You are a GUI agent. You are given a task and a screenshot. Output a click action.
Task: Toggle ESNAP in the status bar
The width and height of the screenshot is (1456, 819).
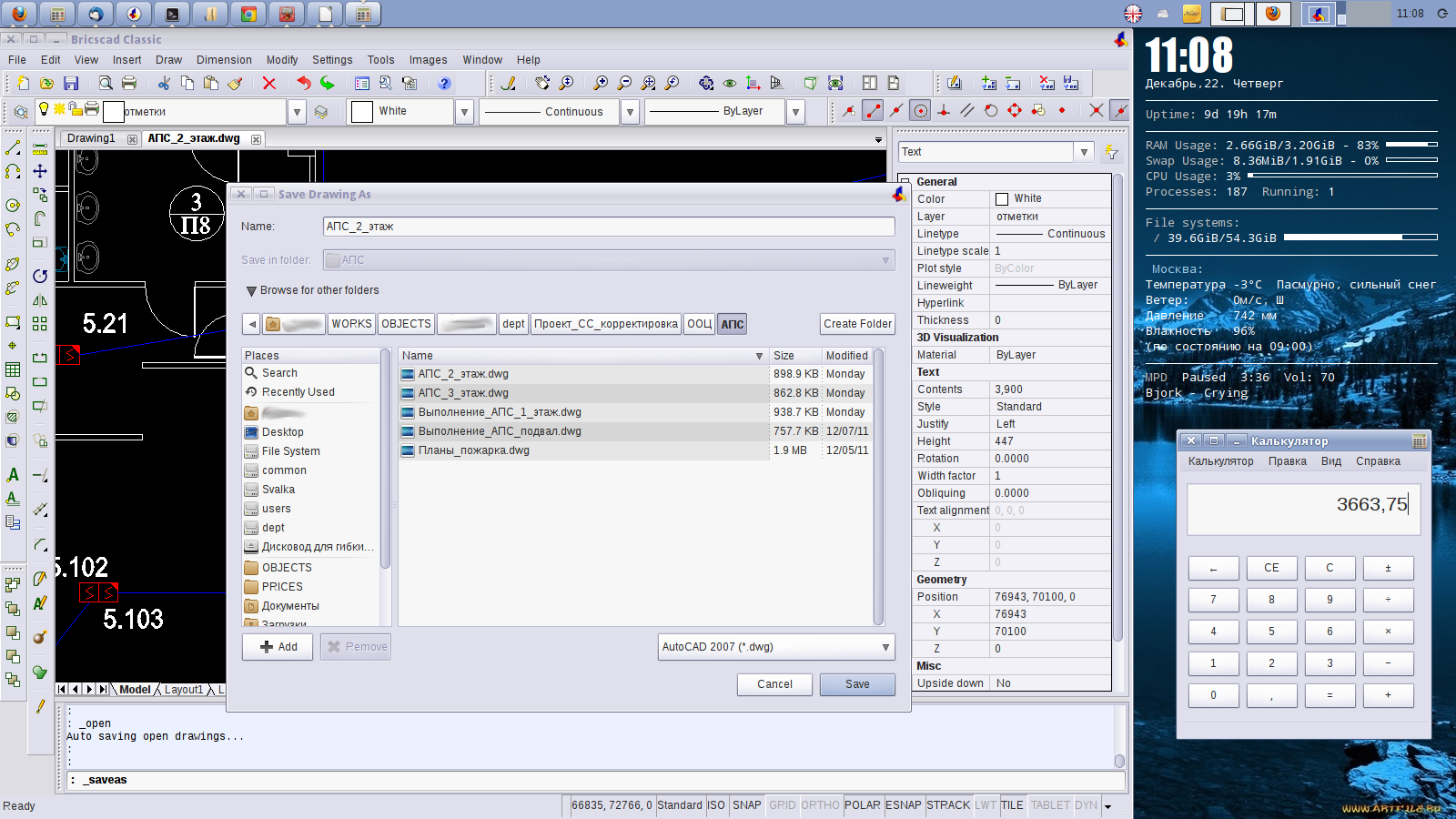903,805
